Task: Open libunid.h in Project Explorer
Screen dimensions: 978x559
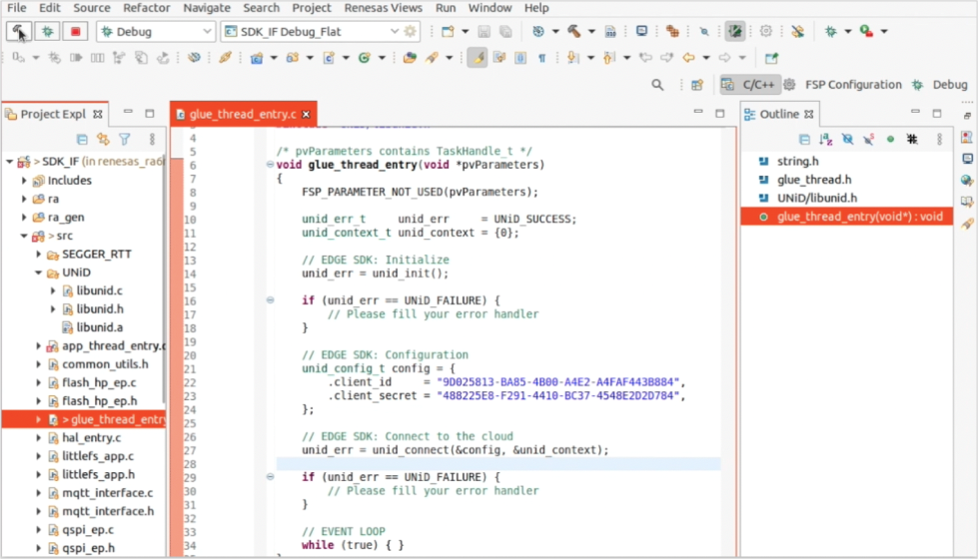Action: click(99, 309)
